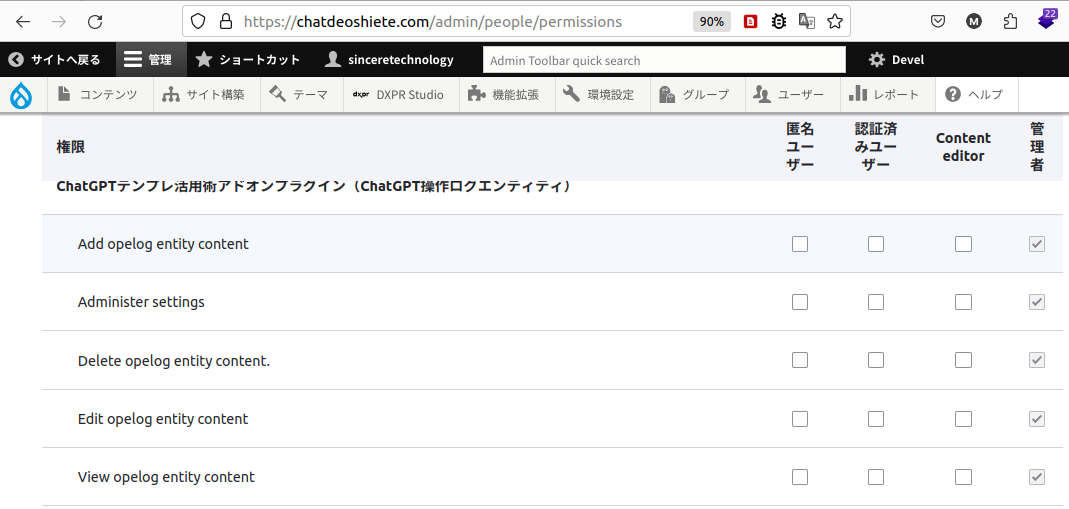This screenshot has width=1069, height=509.
Task: Check Add opelog entity content for 認証済みユーザー
Action: coord(875,244)
